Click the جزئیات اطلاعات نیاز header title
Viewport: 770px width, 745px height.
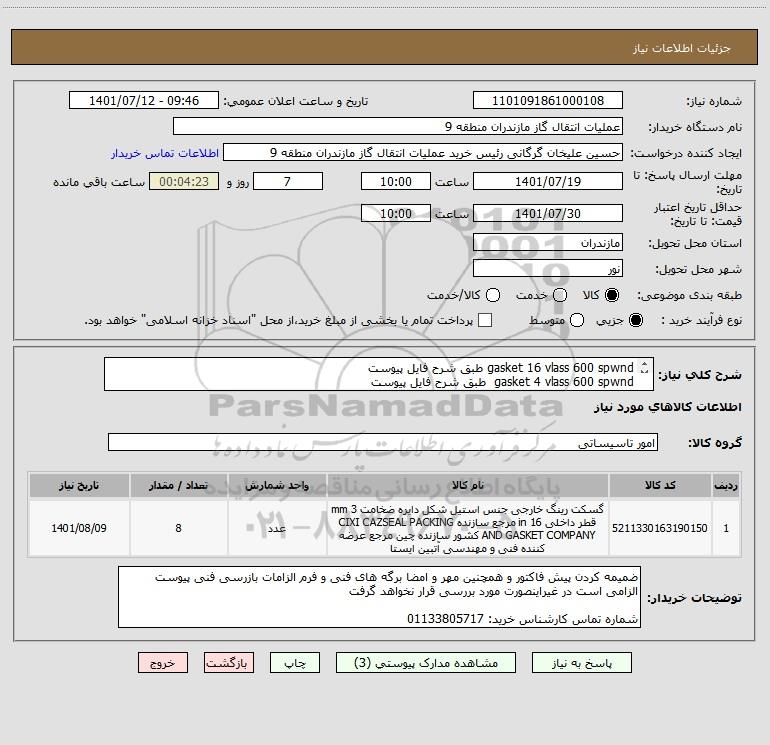682,48
